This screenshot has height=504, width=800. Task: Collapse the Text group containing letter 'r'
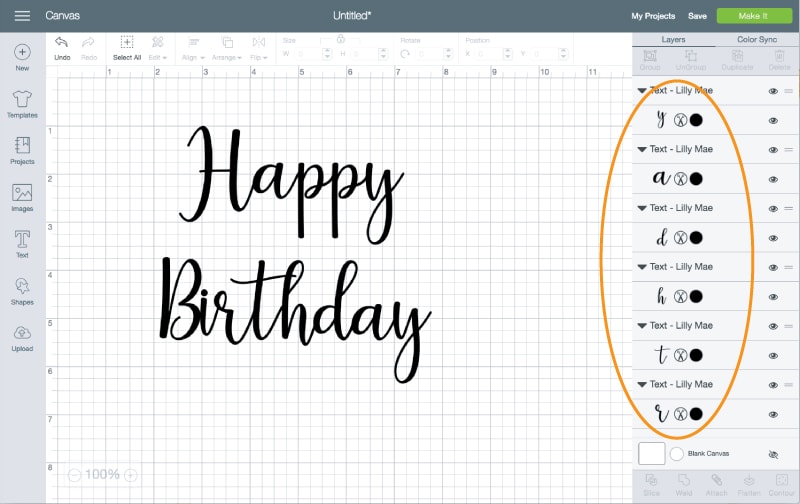(642, 385)
